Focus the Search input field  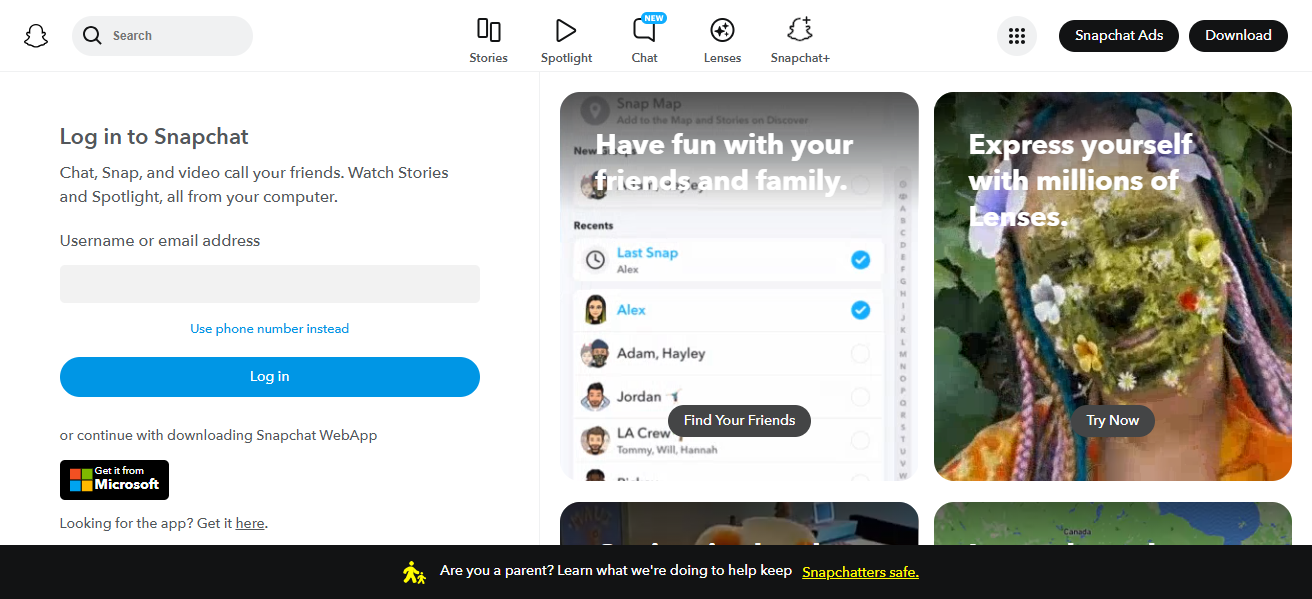click(x=162, y=36)
